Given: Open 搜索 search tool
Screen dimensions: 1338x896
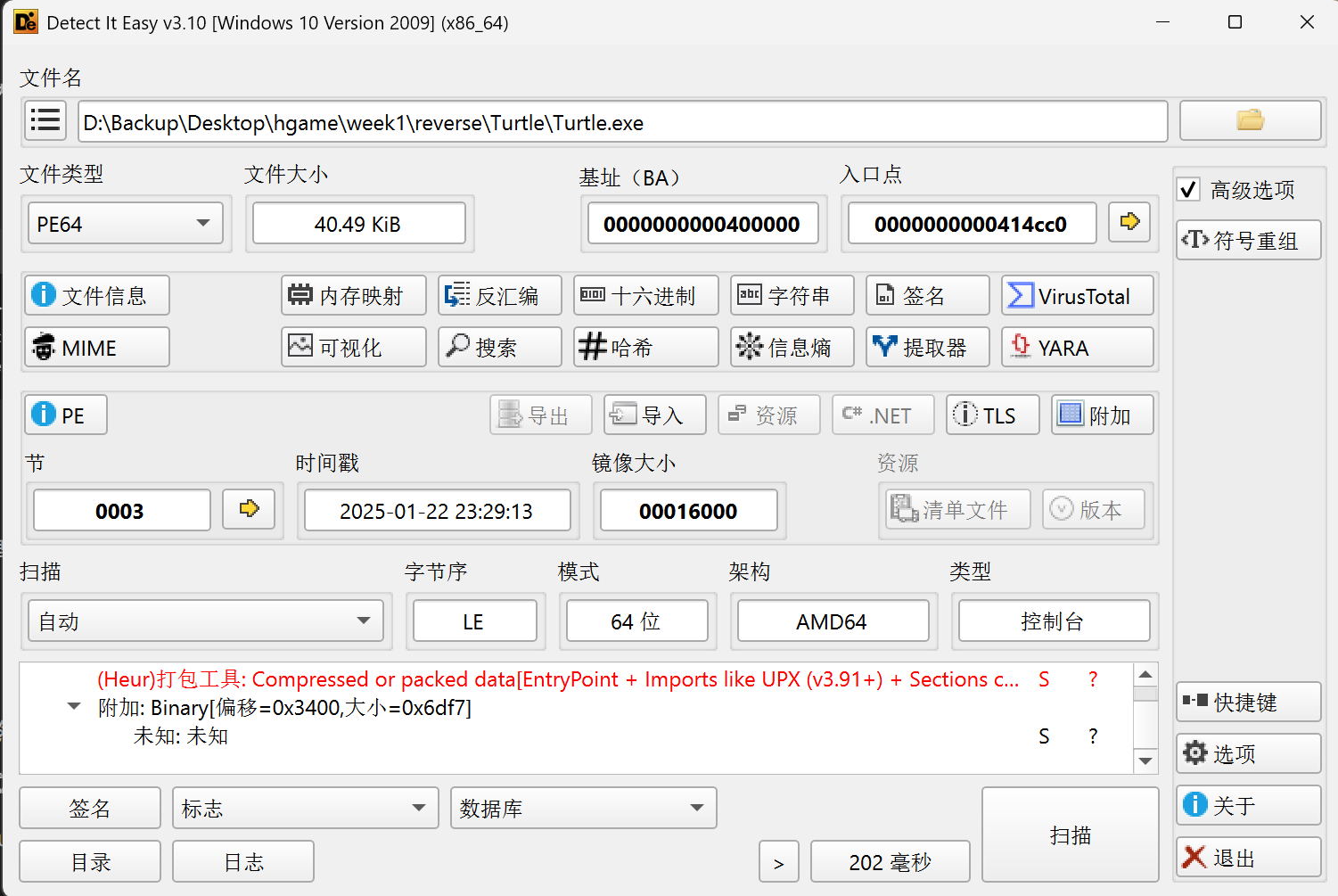Looking at the screenshot, I should pyautogui.click(x=500, y=347).
